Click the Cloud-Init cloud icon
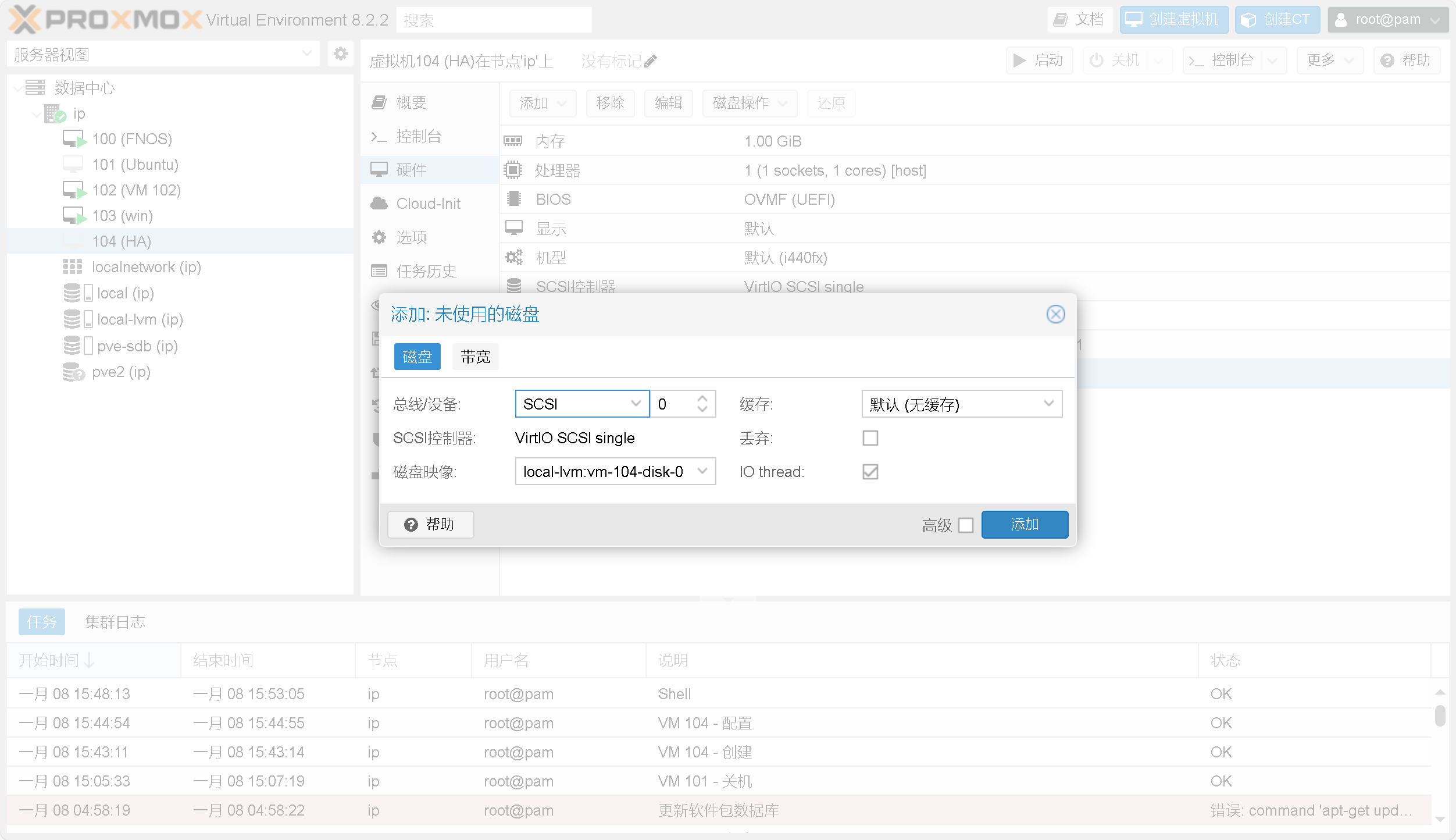 [x=379, y=203]
